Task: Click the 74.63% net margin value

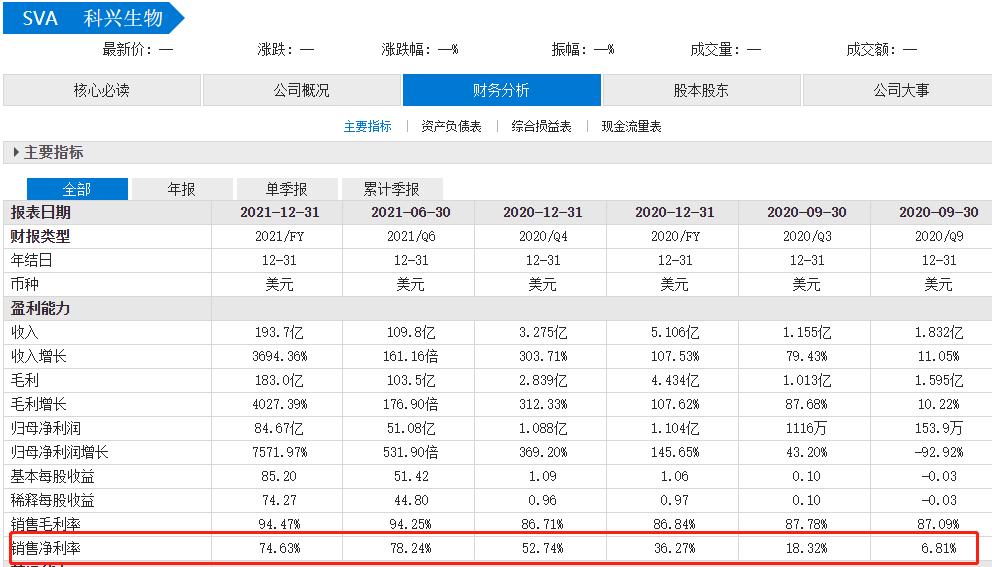Action: (280, 548)
